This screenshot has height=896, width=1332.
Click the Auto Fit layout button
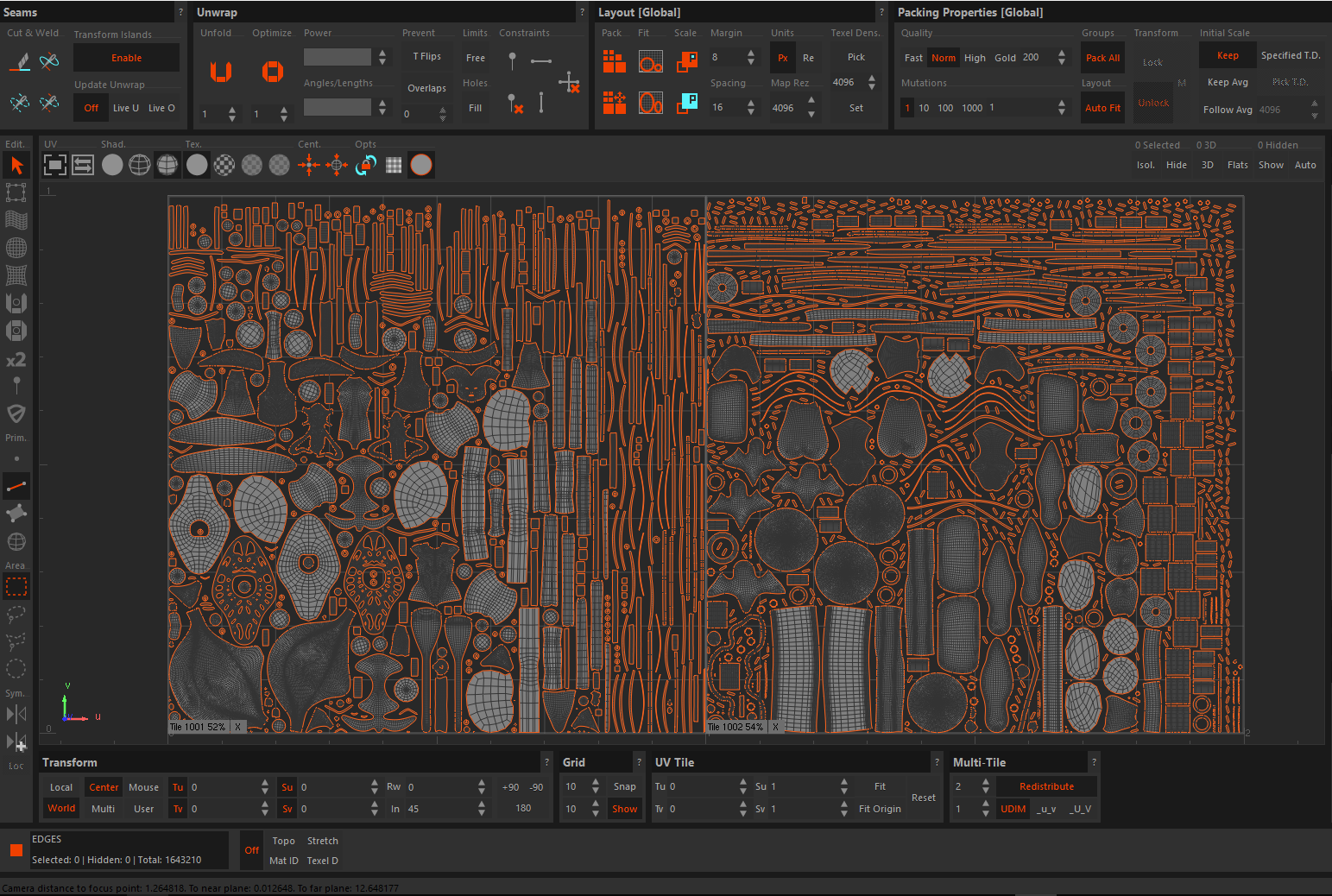1102,108
